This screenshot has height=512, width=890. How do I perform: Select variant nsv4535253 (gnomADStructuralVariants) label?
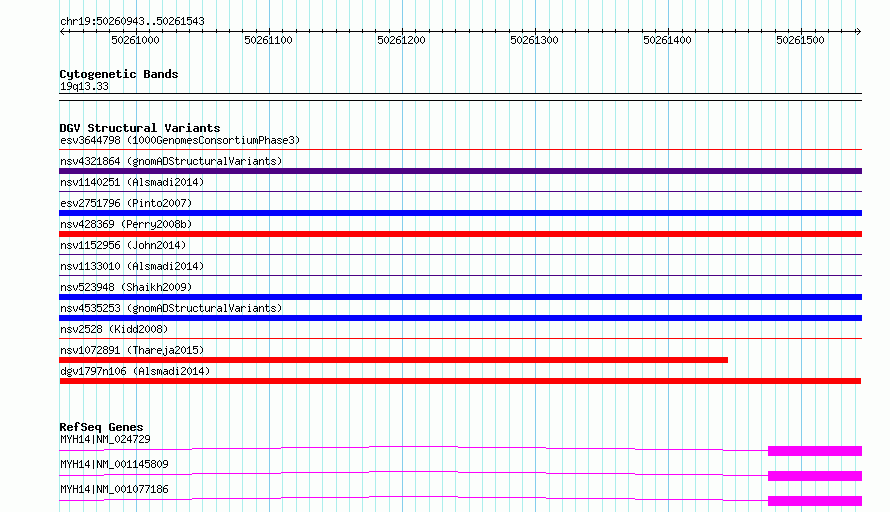171,308
